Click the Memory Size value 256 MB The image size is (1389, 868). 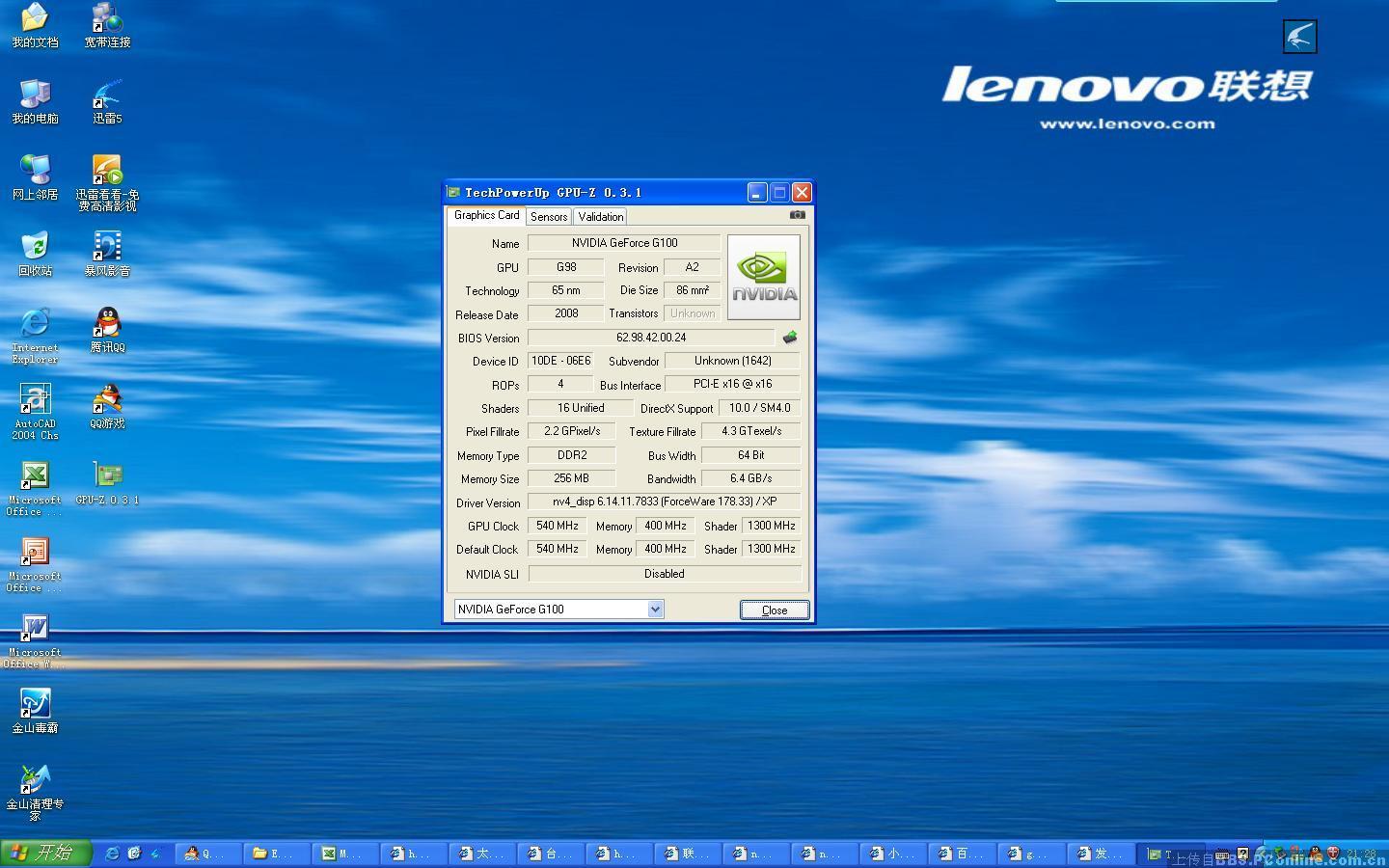coord(572,478)
